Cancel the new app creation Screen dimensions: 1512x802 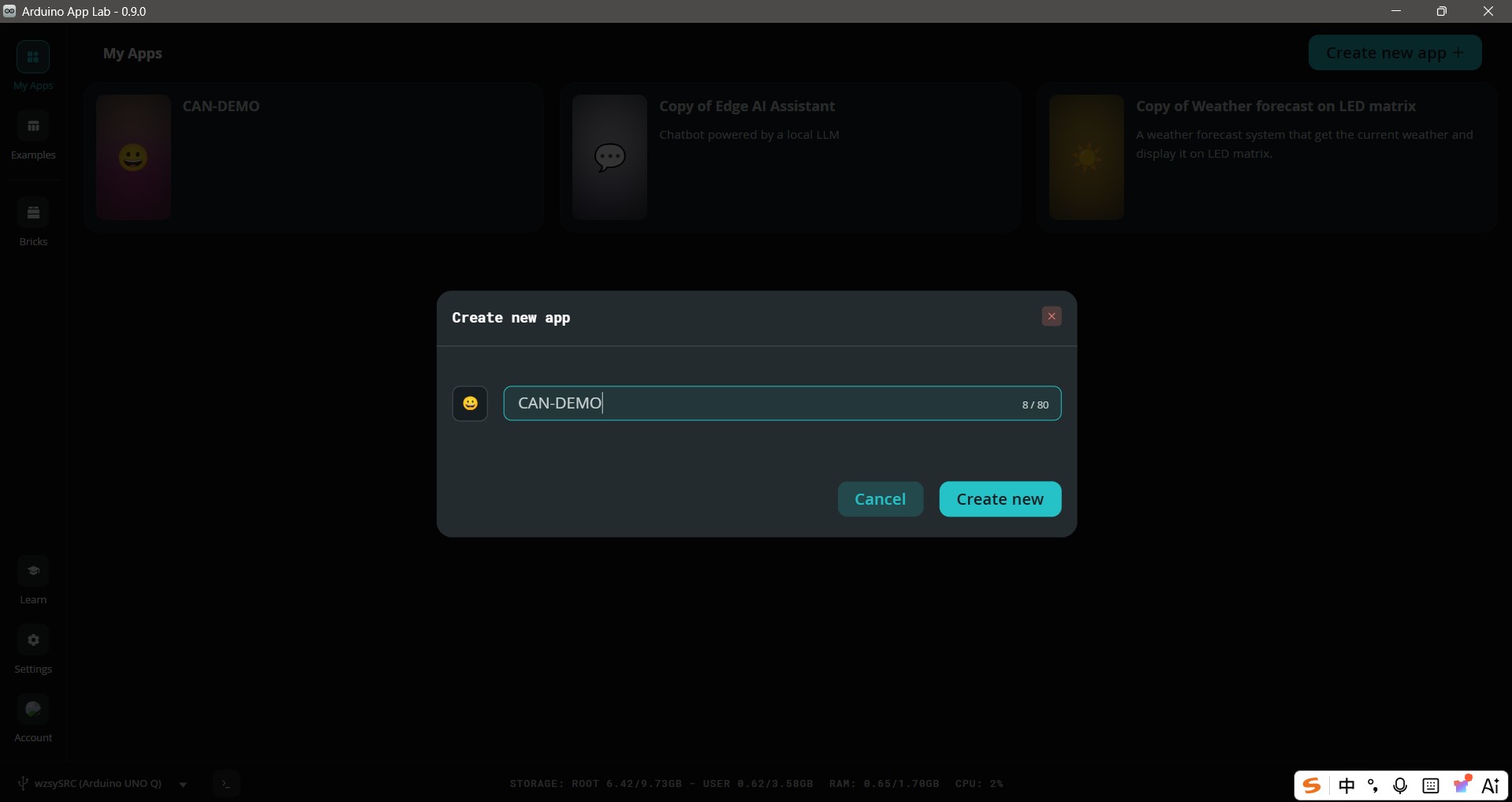(x=881, y=499)
